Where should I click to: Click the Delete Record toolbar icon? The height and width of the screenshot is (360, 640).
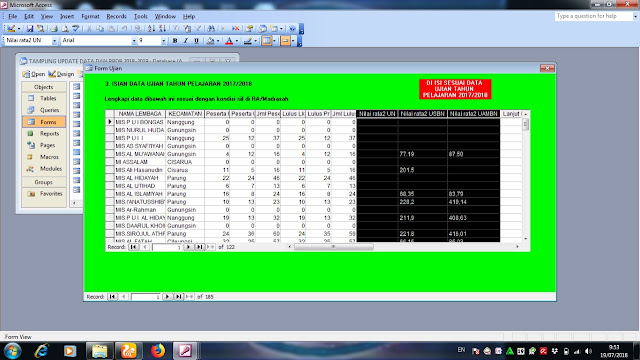pyautogui.click(x=236, y=29)
